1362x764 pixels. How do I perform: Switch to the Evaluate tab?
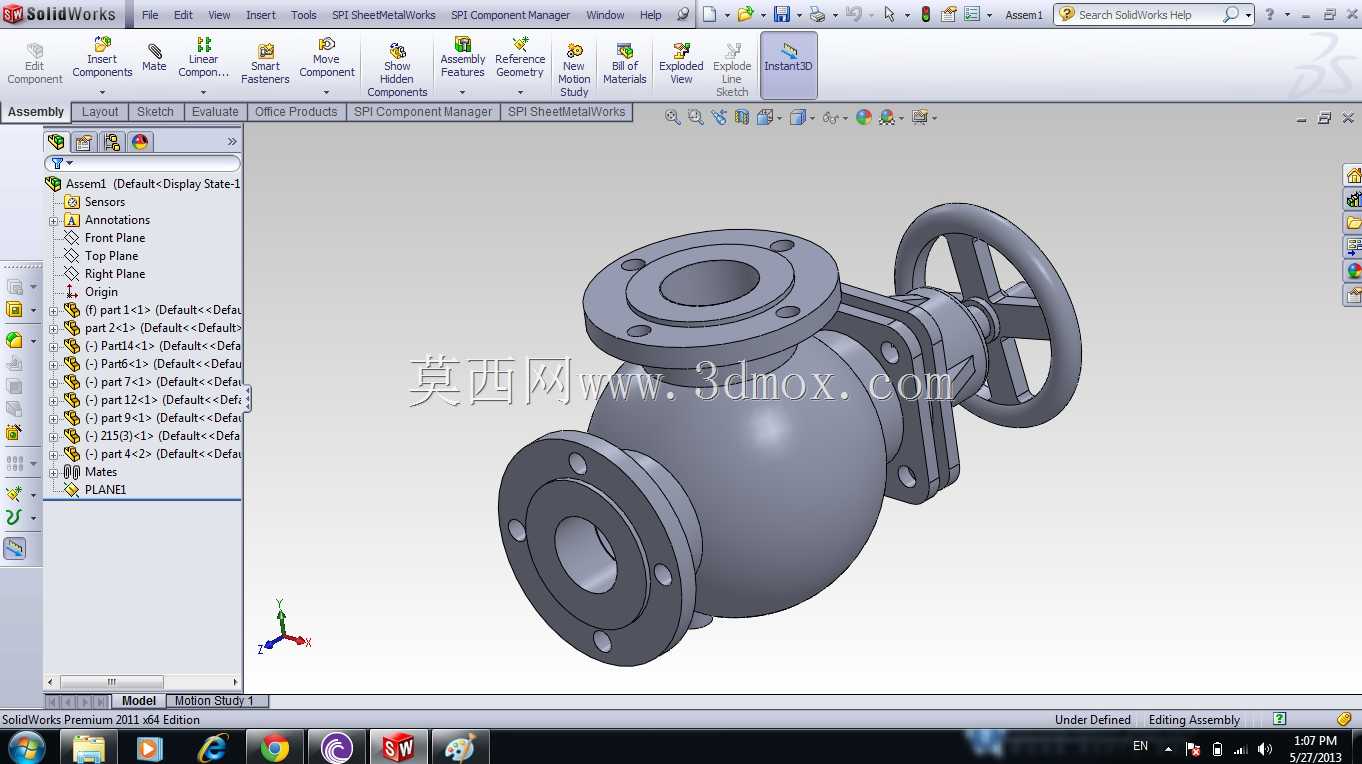pos(215,112)
